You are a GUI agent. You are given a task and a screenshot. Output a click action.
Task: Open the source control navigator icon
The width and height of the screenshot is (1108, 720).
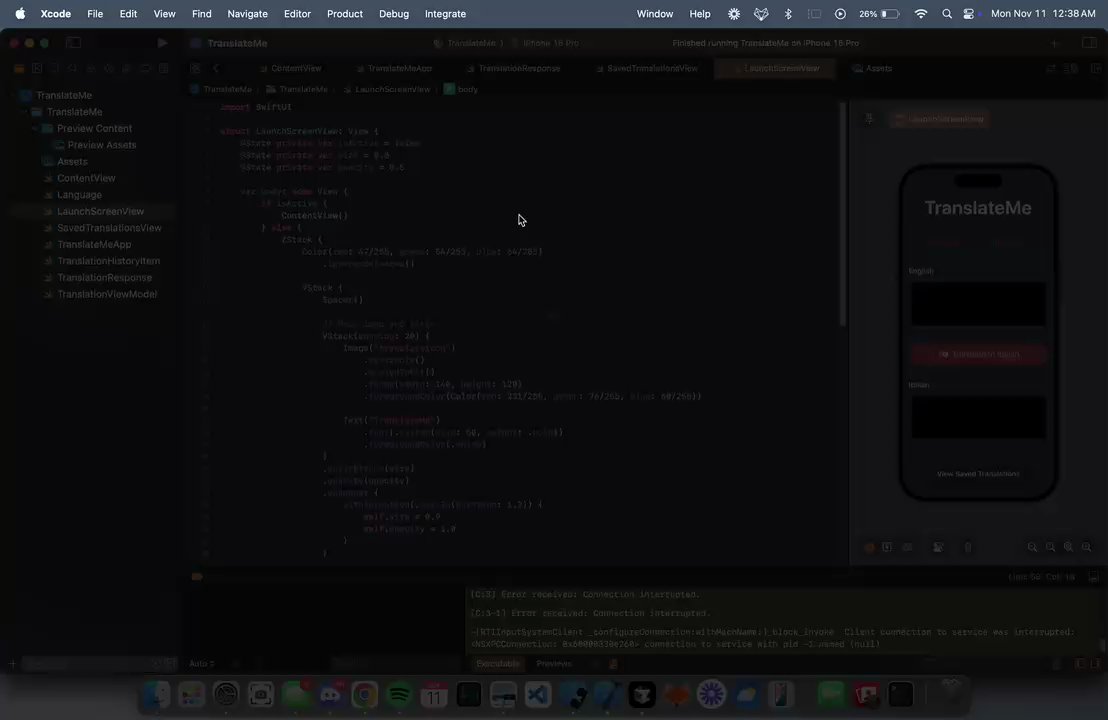click(x=37, y=69)
